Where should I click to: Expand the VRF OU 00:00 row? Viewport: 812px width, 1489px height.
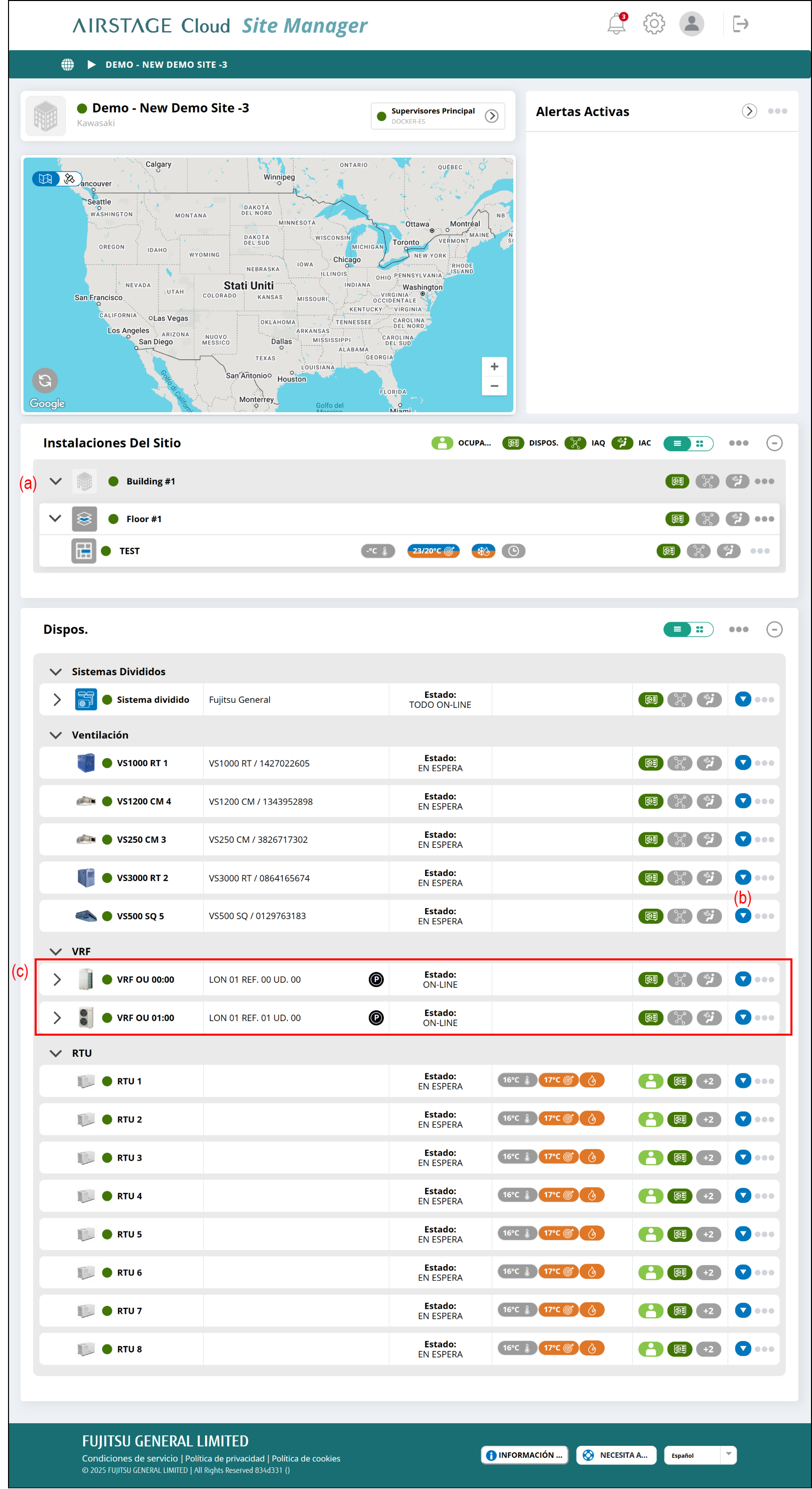(x=57, y=979)
